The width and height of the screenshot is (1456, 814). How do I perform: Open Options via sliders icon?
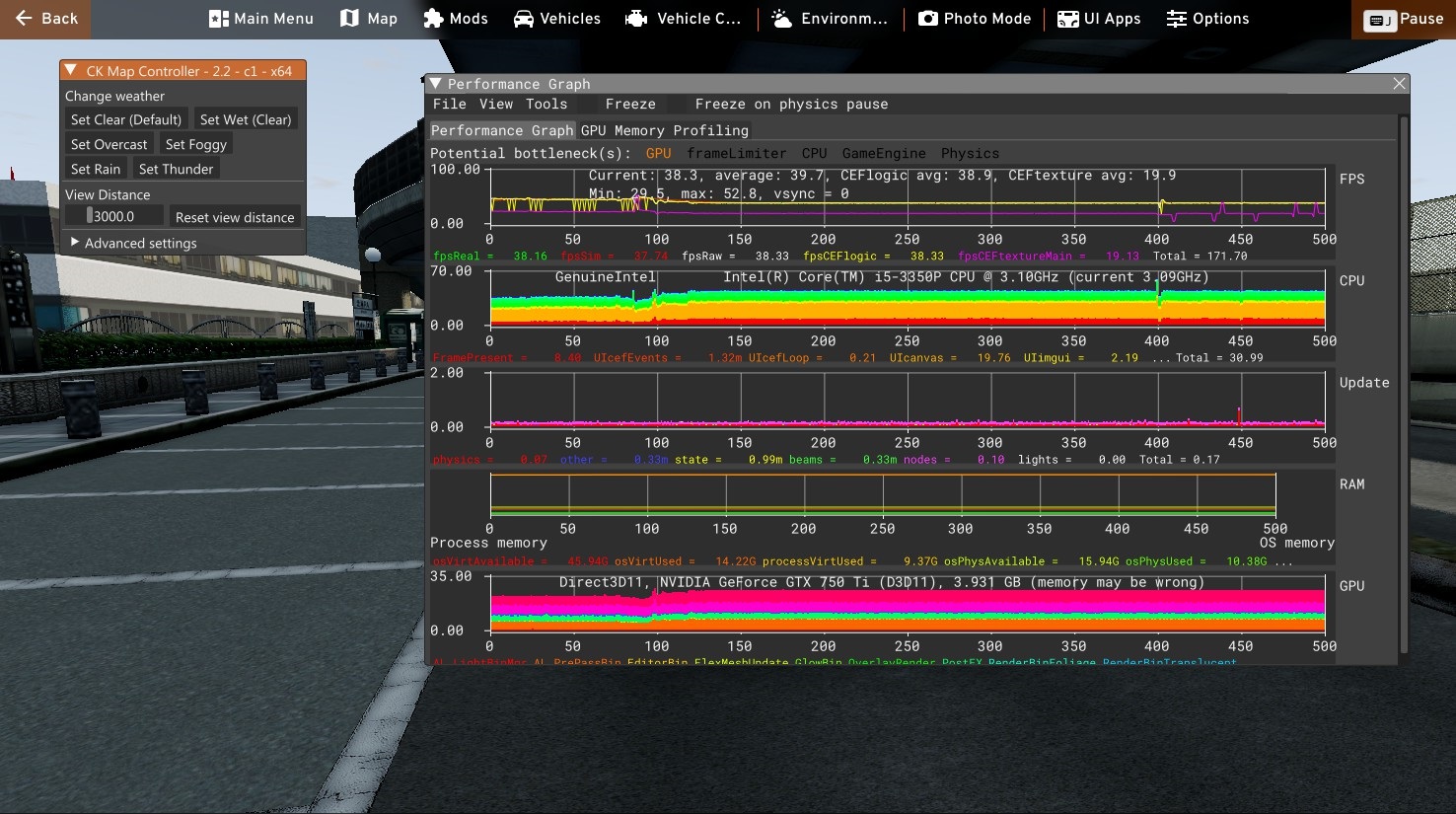(1176, 19)
